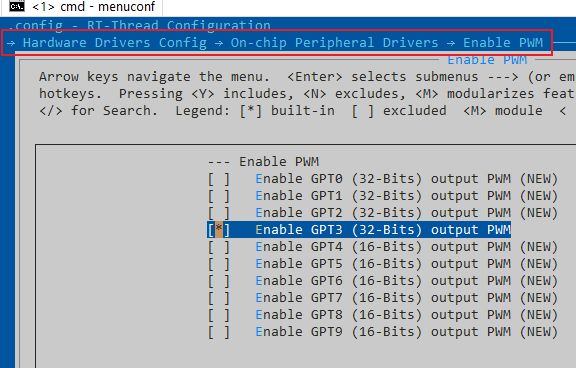This screenshot has height=368, width=576.
Task: Select the cmd - menuconf tab
Action: [82, 7]
